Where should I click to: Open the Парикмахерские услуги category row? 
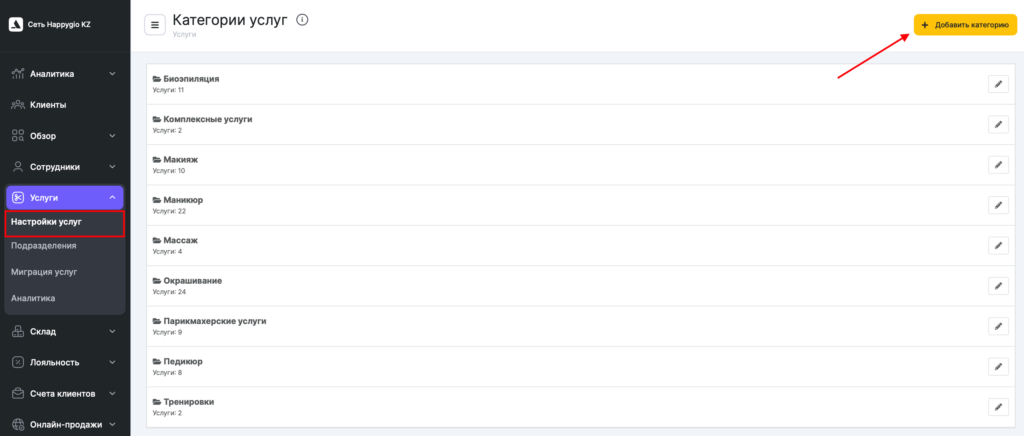point(214,321)
